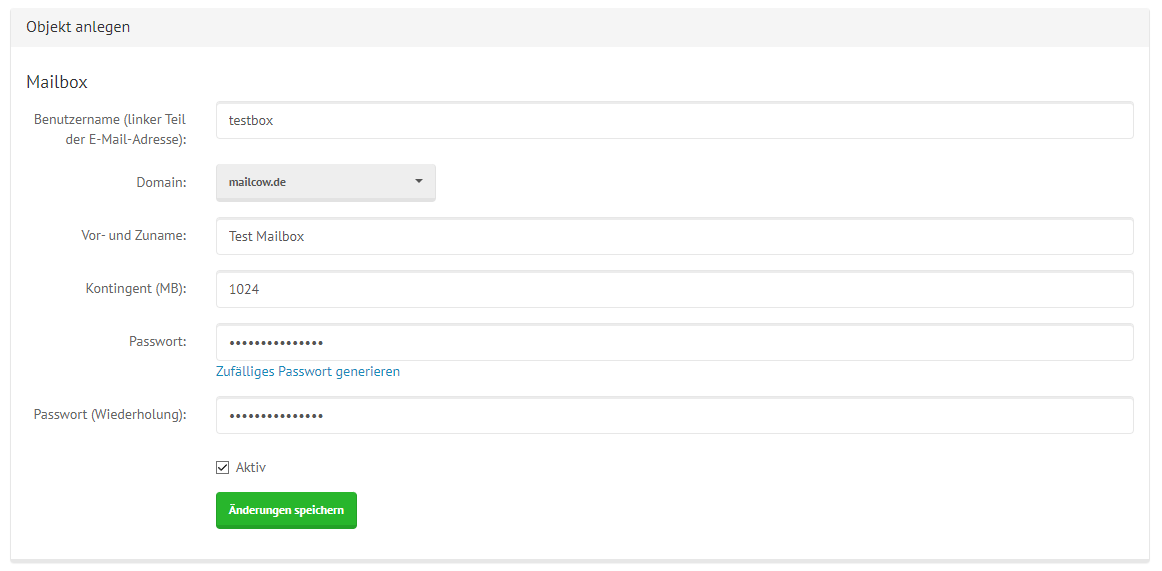
Task: Click the mailcow.de text in Domain selector
Action: point(258,182)
